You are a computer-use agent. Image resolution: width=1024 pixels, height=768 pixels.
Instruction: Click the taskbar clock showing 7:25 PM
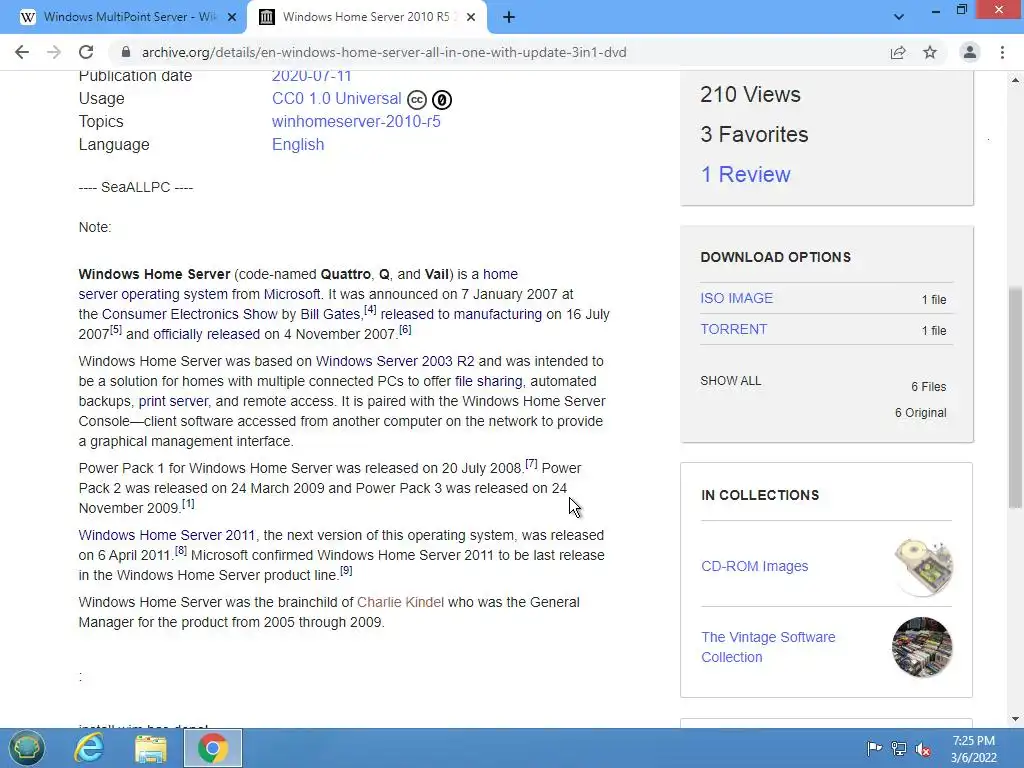[974, 749]
